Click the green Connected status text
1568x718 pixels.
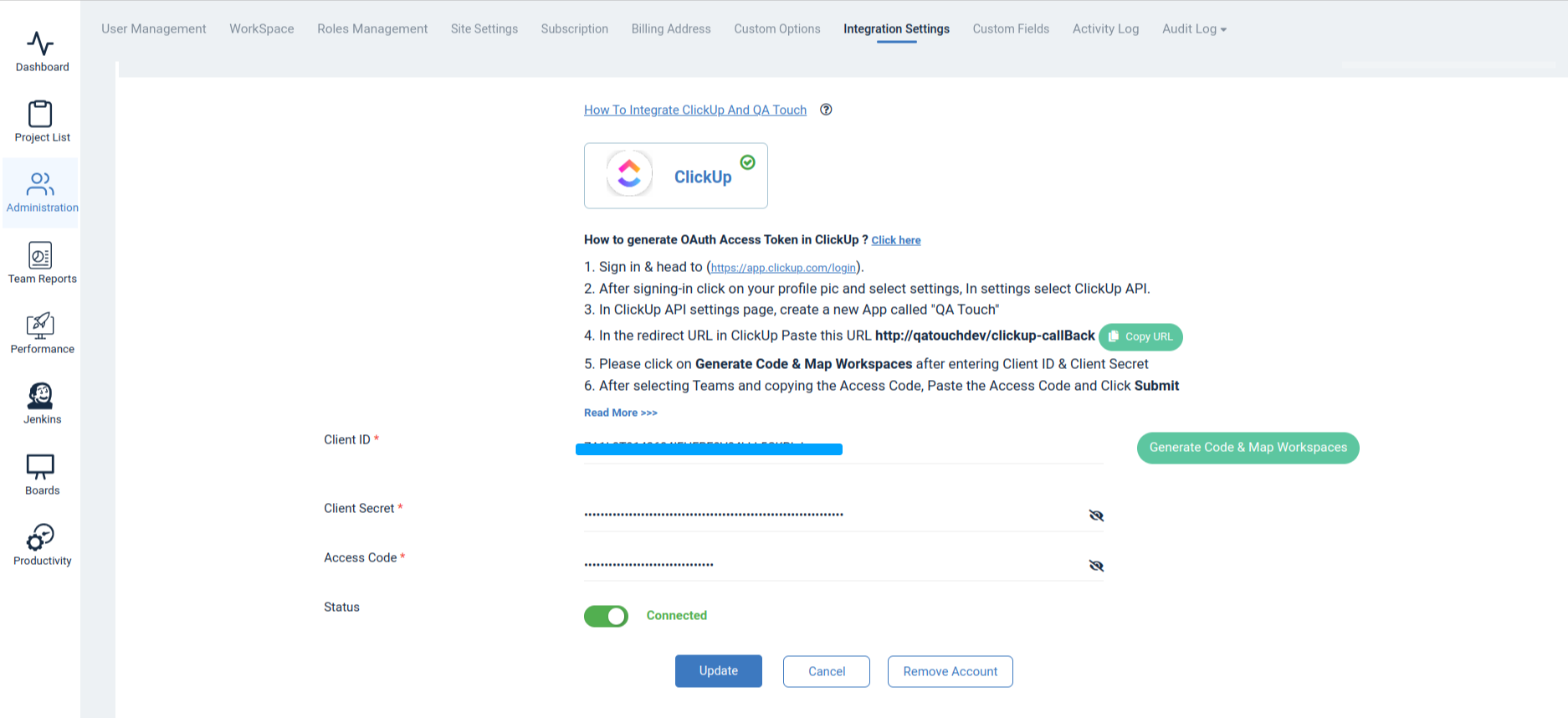pyautogui.click(x=677, y=615)
